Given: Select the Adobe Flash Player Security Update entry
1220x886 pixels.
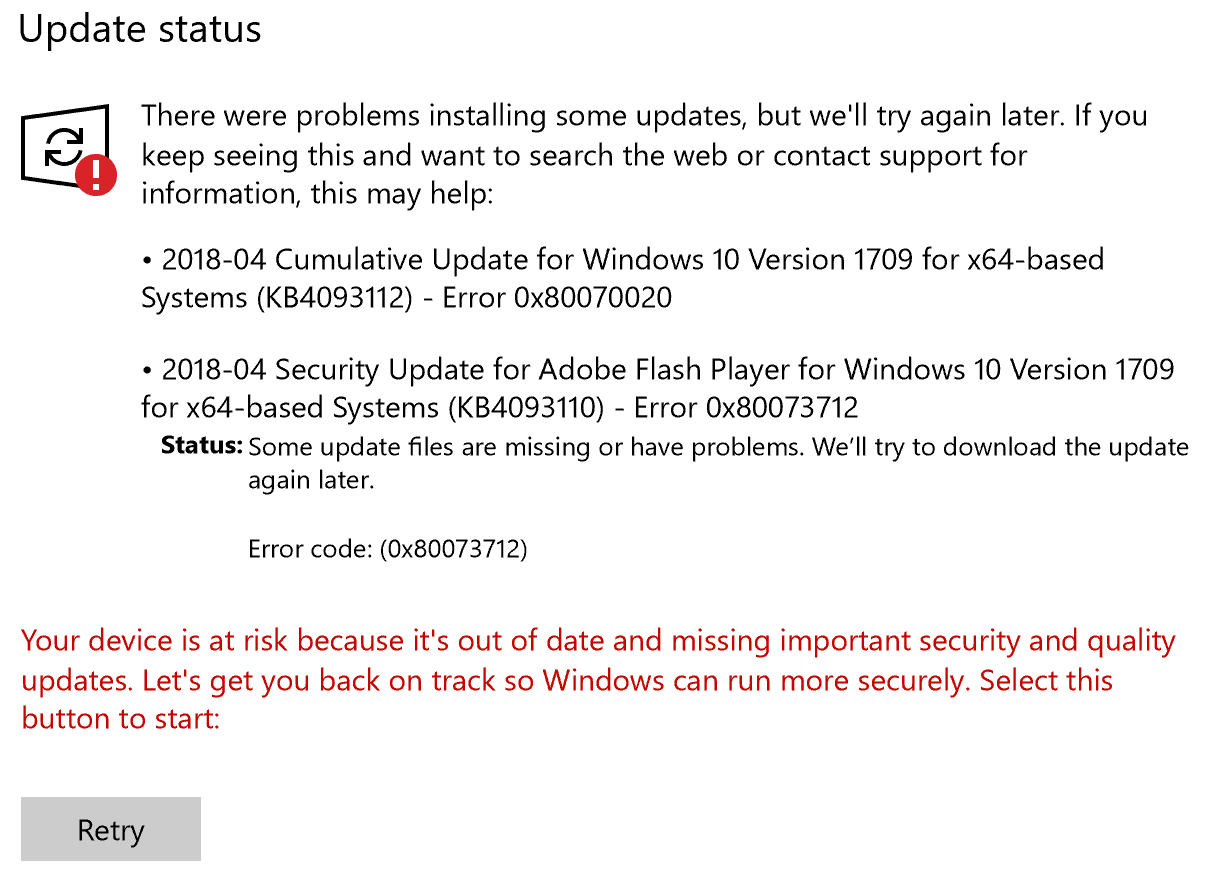Looking at the screenshot, I should pos(657,388).
